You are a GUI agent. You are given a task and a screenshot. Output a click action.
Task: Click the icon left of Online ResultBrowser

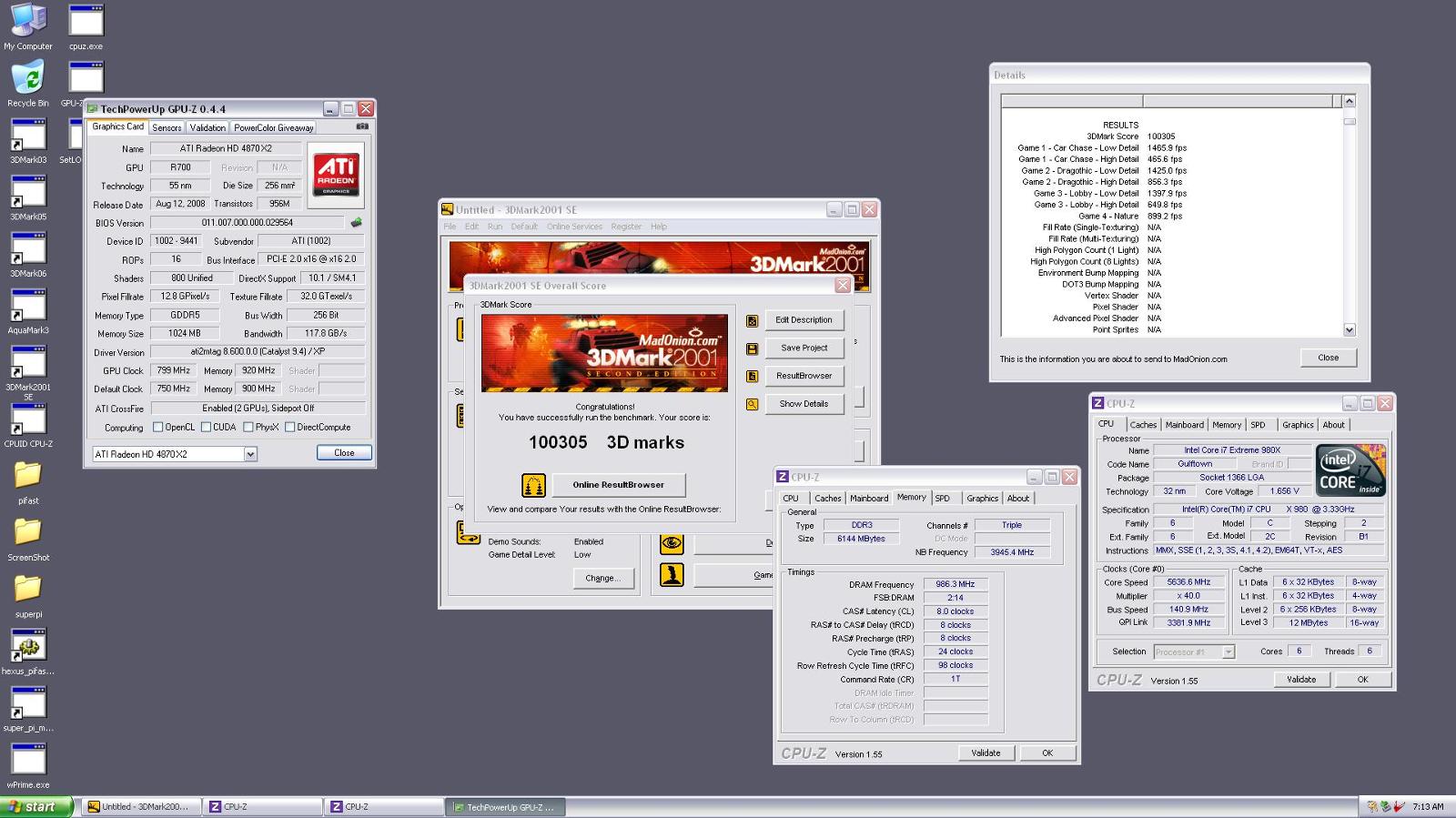point(533,485)
